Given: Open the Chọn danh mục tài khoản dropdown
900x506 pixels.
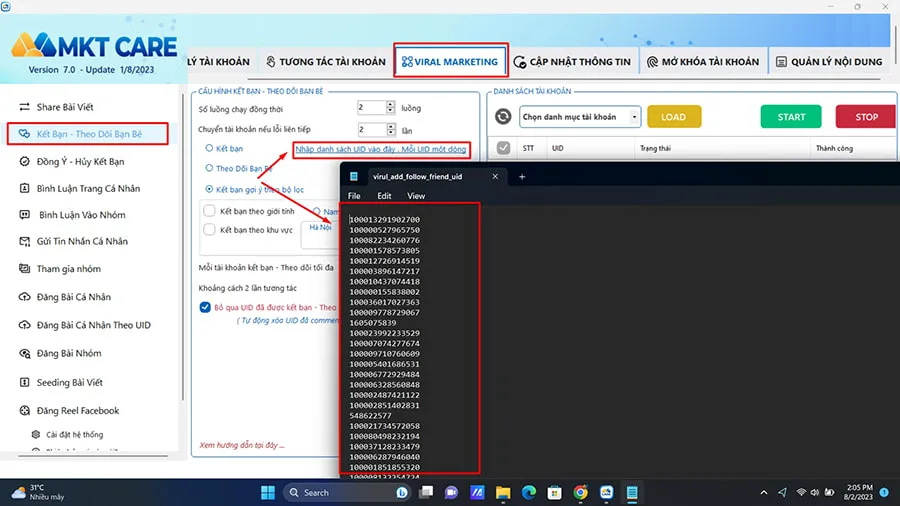Looking at the screenshot, I should coord(580,117).
